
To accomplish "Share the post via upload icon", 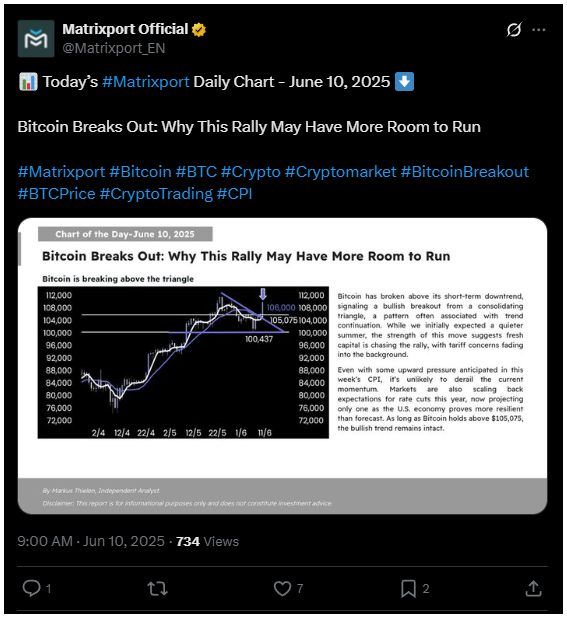I will click(534, 588).
